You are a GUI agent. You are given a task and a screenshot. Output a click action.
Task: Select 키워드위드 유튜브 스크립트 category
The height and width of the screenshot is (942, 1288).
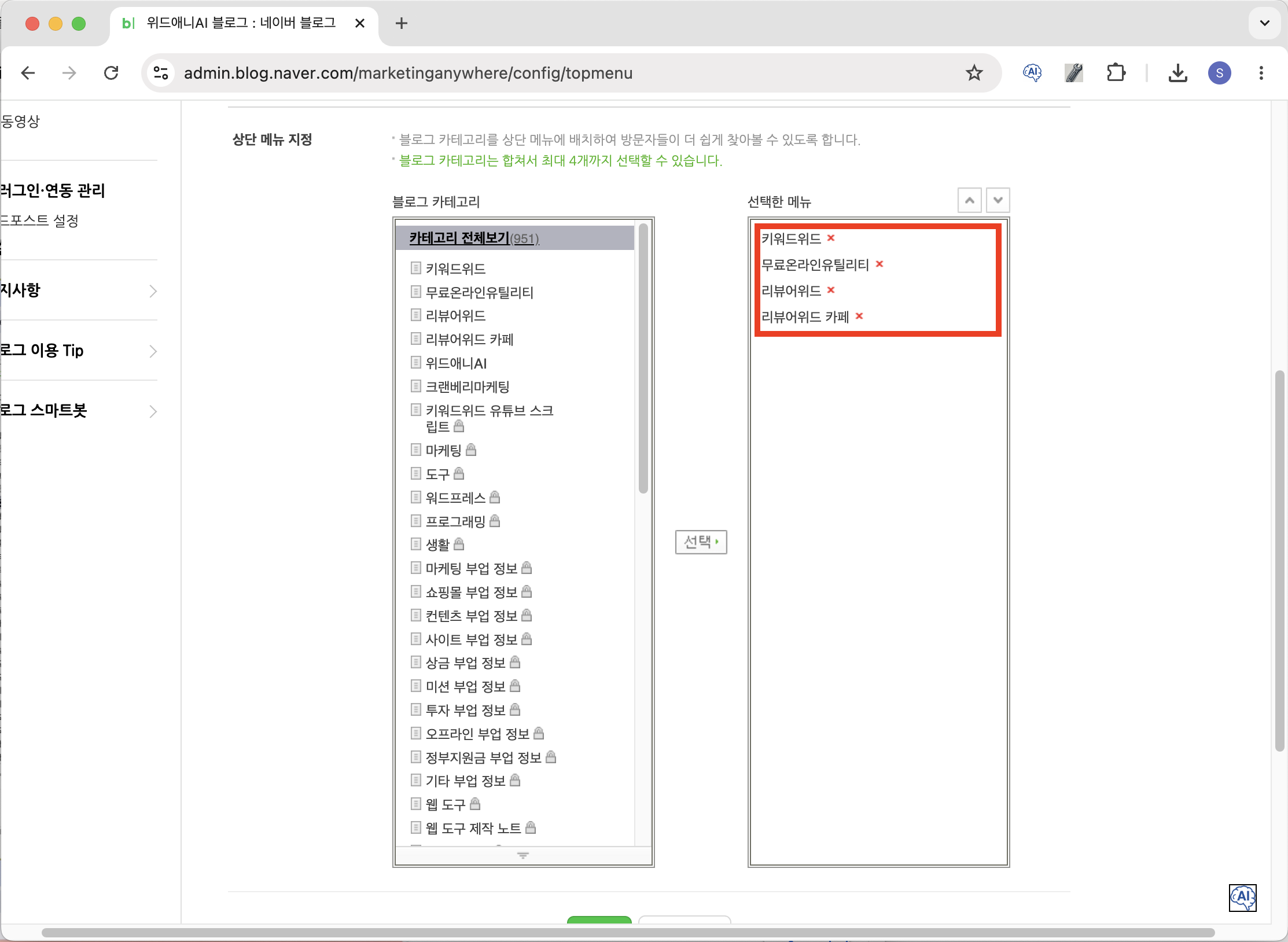pos(490,418)
